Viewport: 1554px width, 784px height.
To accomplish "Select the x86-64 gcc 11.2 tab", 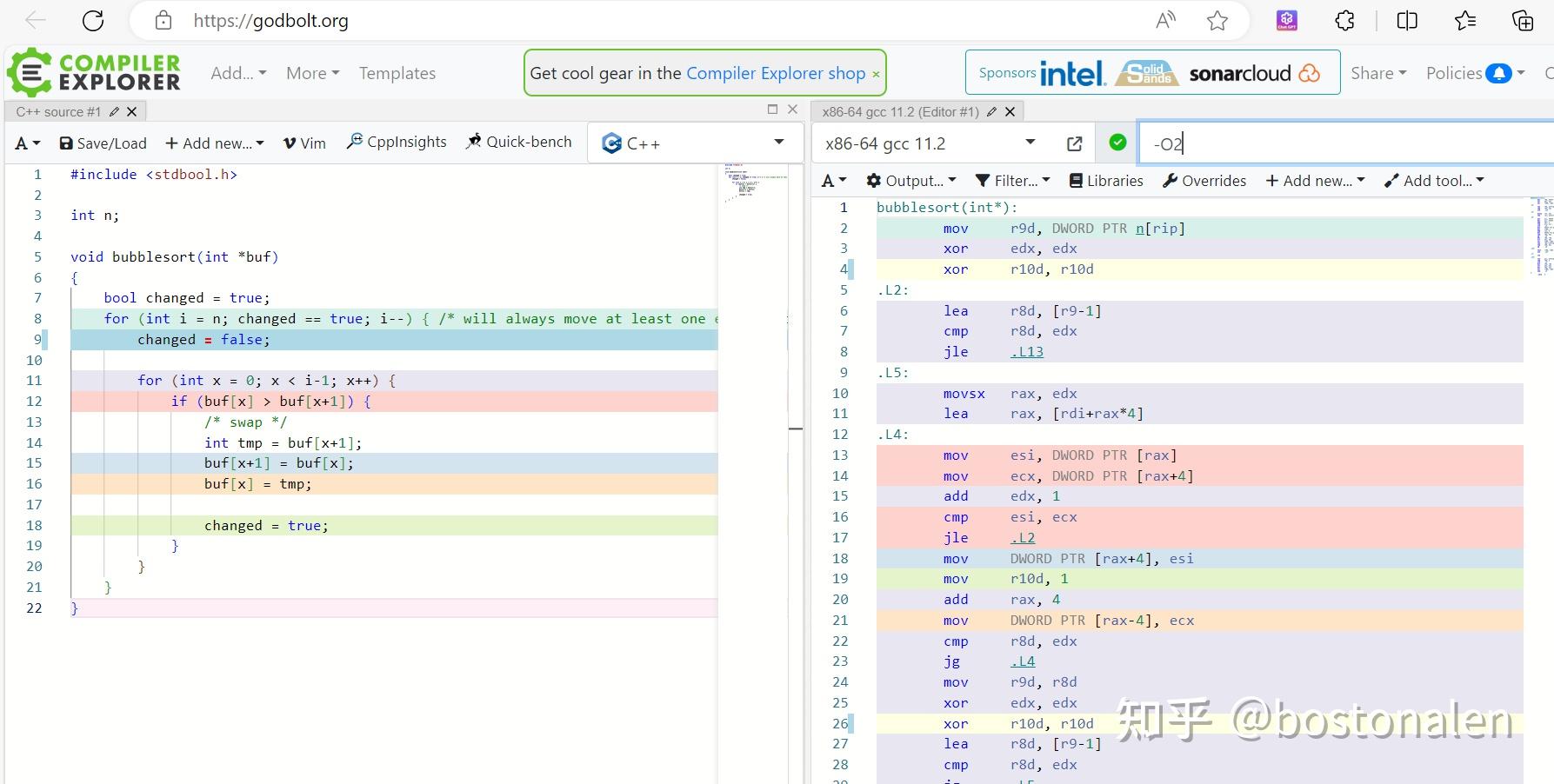I will 900,112.
